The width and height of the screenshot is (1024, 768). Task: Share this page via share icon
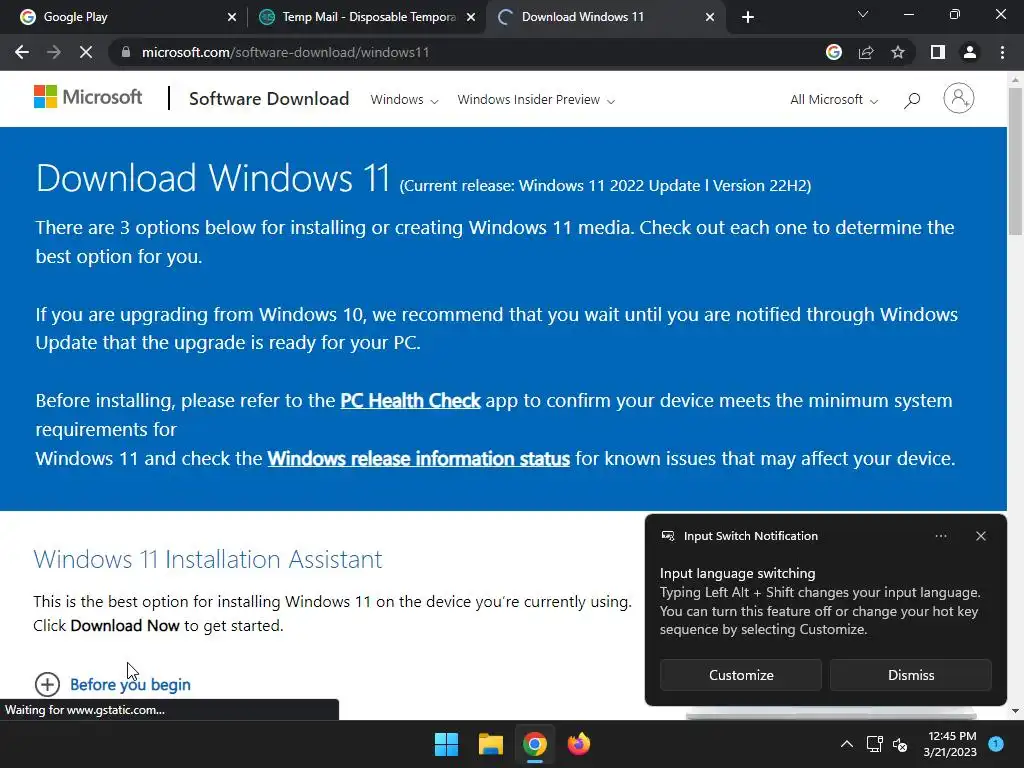click(x=866, y=52)
